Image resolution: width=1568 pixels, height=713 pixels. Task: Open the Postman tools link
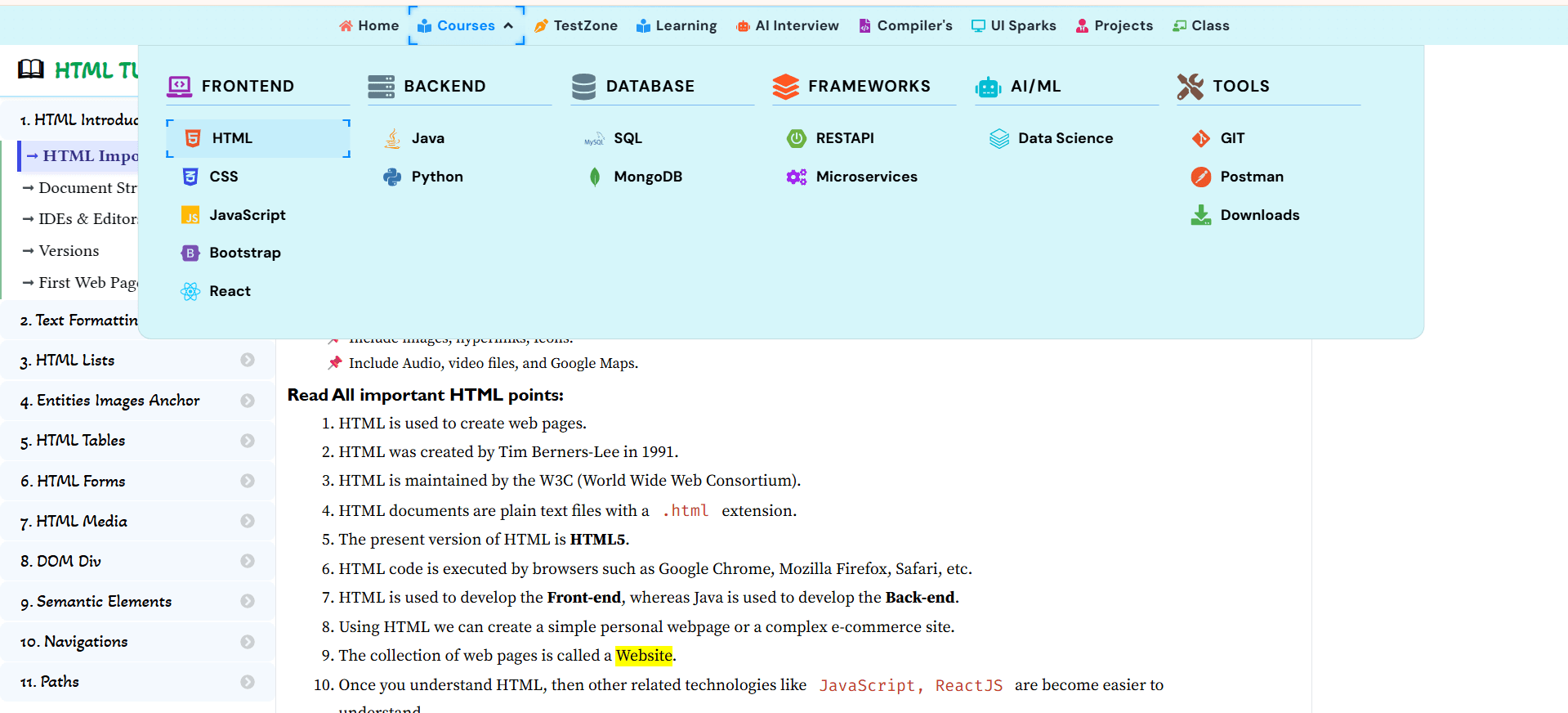point(1252,177)
